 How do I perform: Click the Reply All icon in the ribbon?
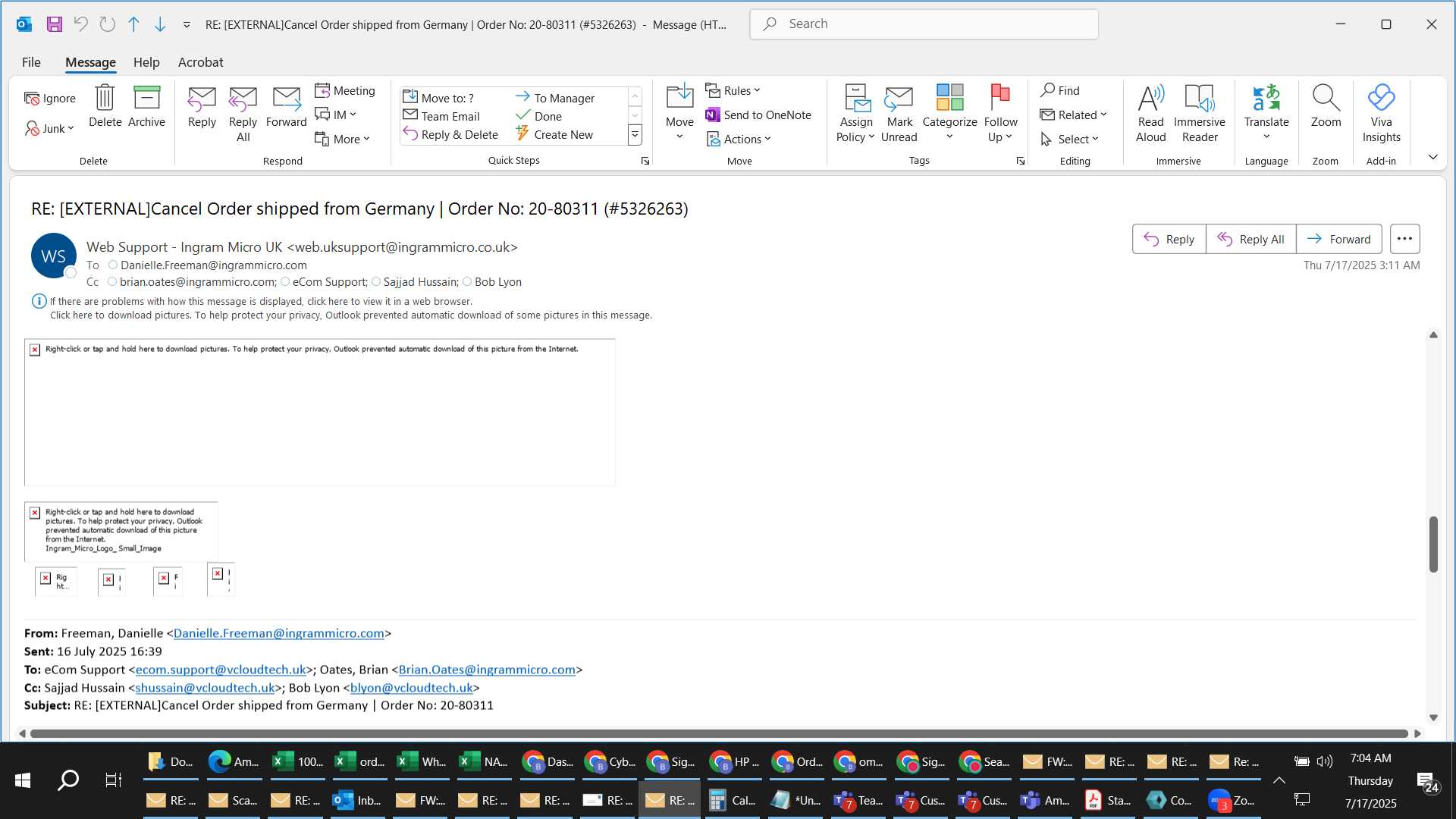coord(243,114)
